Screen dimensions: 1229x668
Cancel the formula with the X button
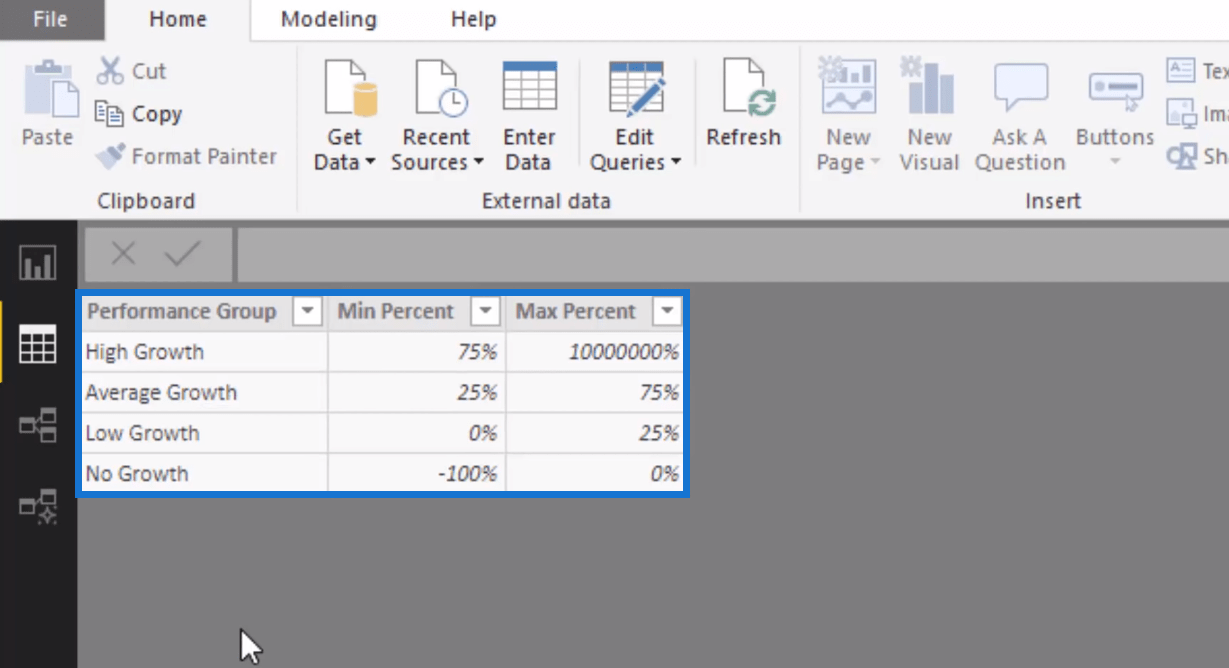[123, 254]
